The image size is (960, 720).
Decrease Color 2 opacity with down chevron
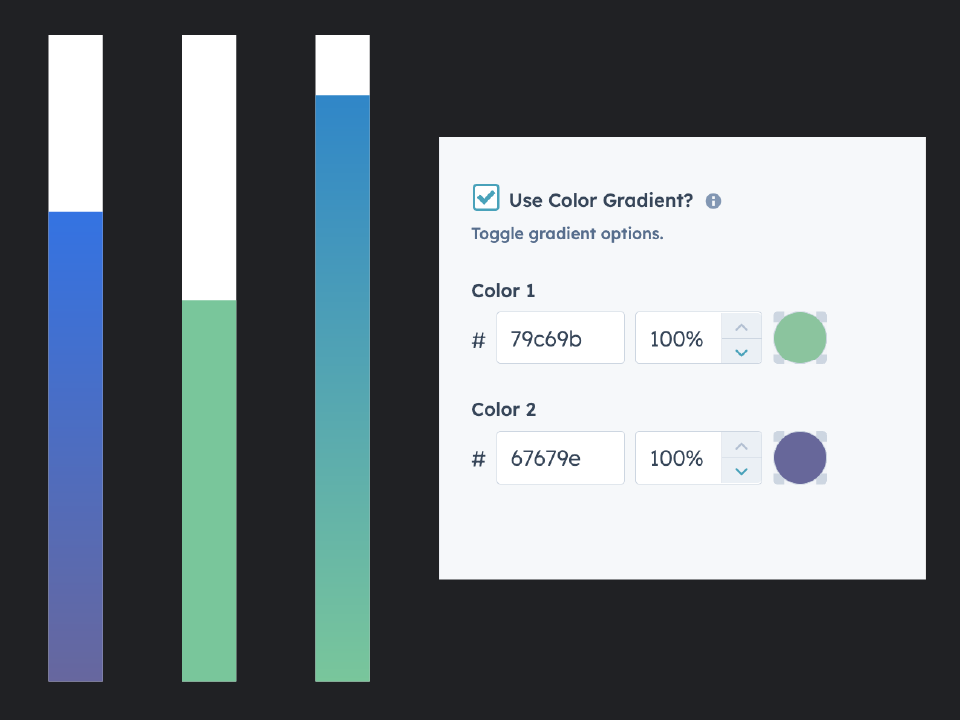point(741,471)
